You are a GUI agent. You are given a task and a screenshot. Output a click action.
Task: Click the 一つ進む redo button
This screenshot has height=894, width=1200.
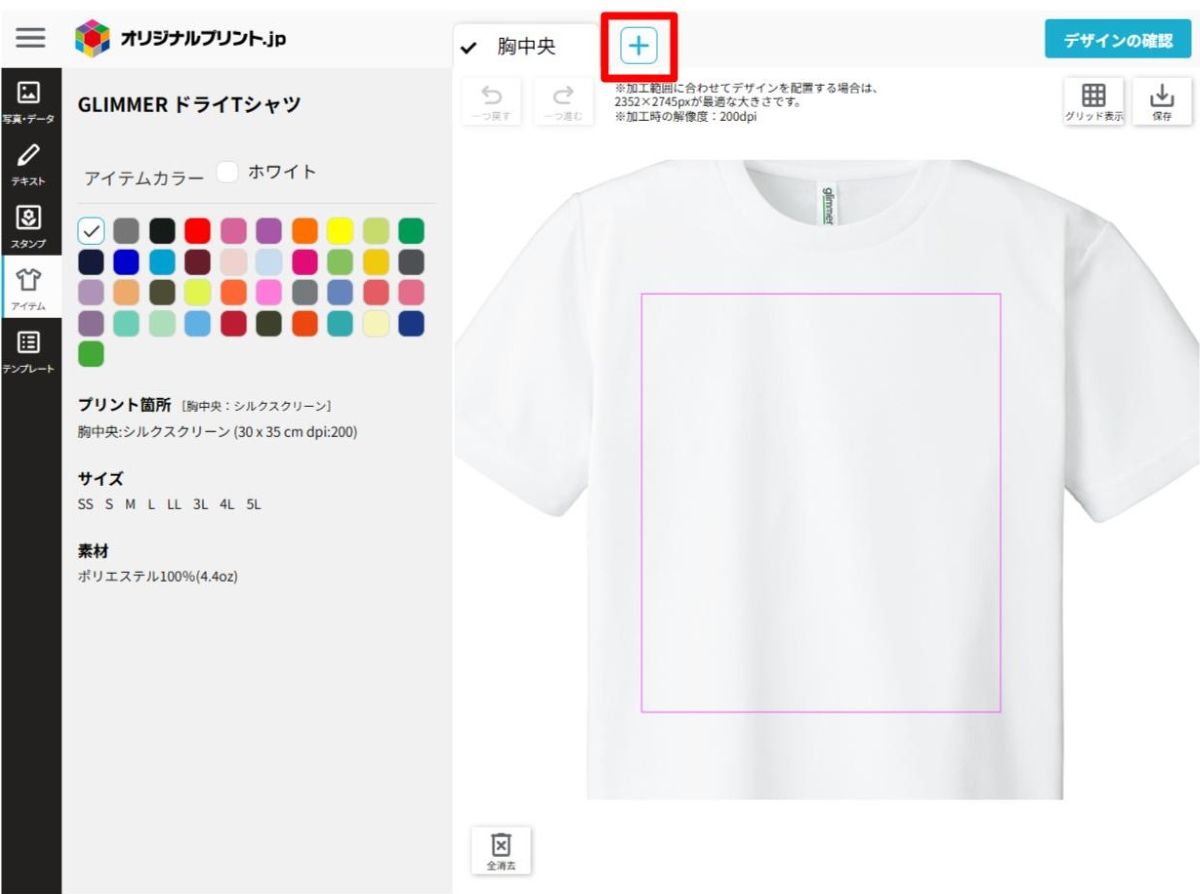click(x=562, y=99)
